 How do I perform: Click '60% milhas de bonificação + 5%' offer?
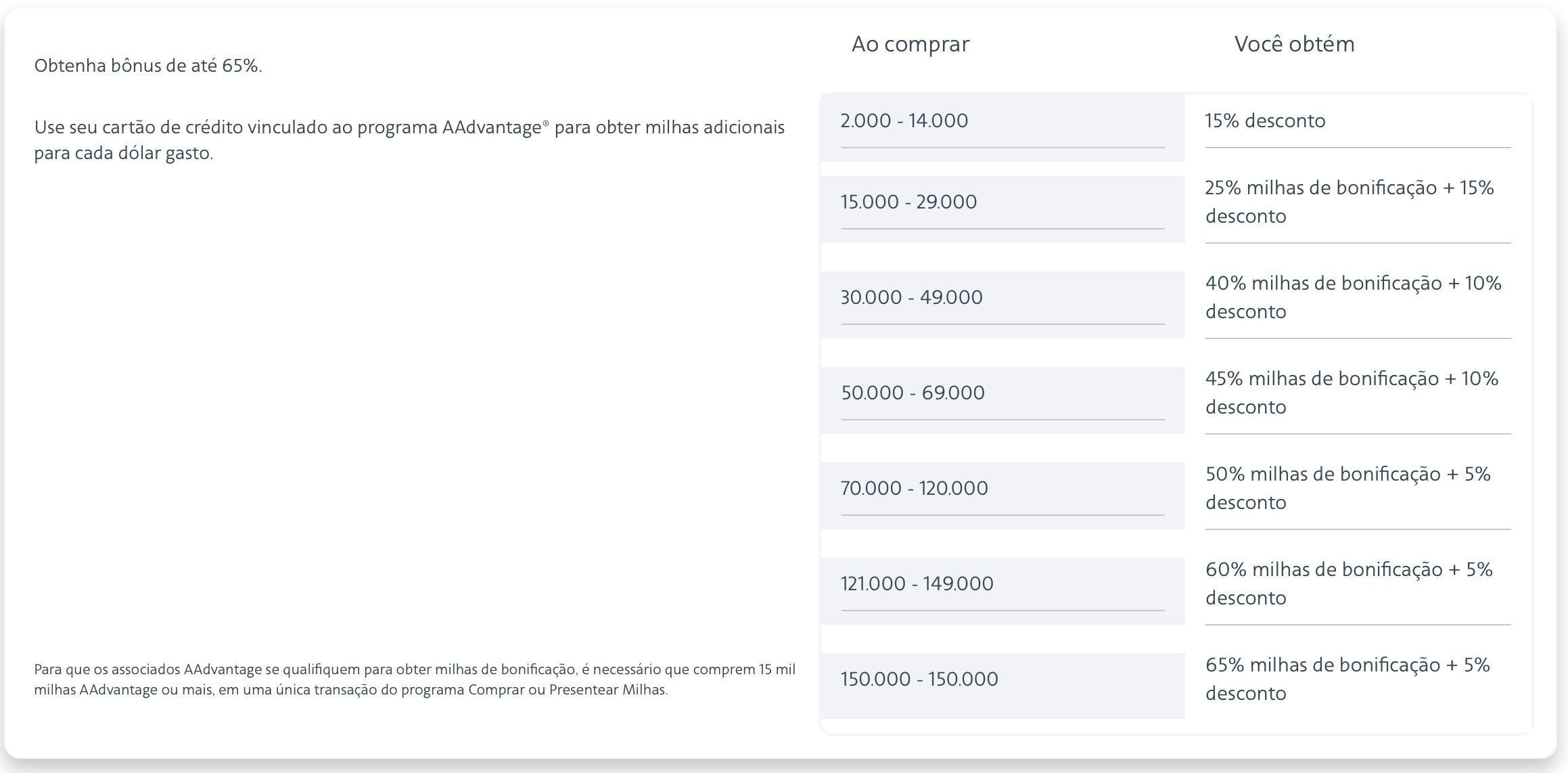click(1349, 583)
